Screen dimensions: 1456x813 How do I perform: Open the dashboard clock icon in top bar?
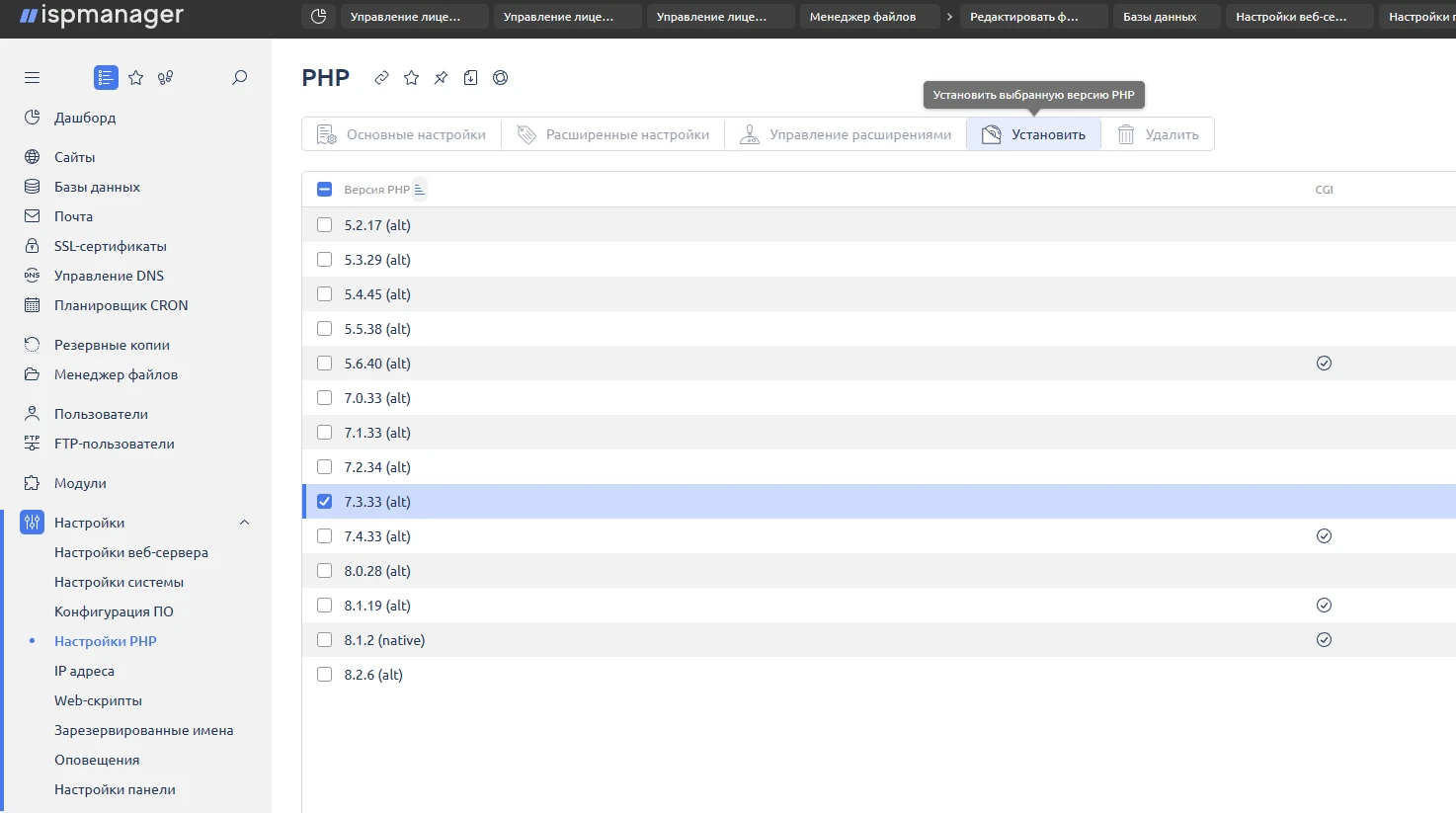coord(318,17)
